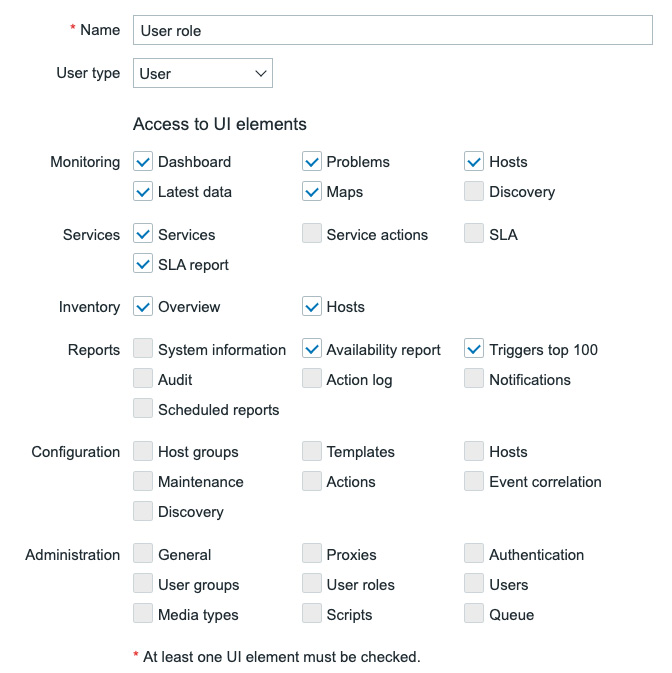This screenshot has width=672, height=673.
Task: Enable the Monitoring Discovery checkbox
Action: [x=474, y=191]
